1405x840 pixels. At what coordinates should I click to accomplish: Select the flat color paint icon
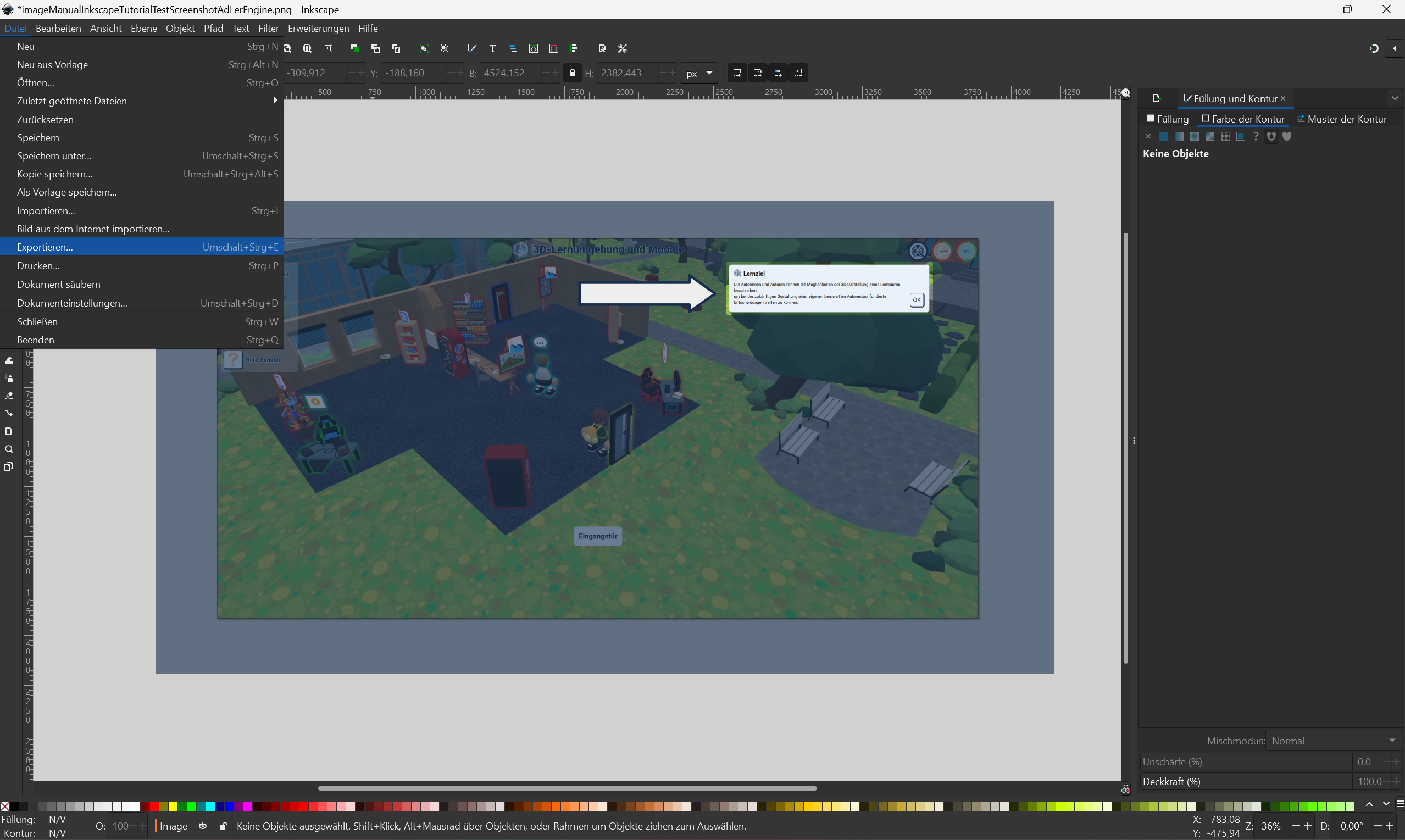[1163, 136]
